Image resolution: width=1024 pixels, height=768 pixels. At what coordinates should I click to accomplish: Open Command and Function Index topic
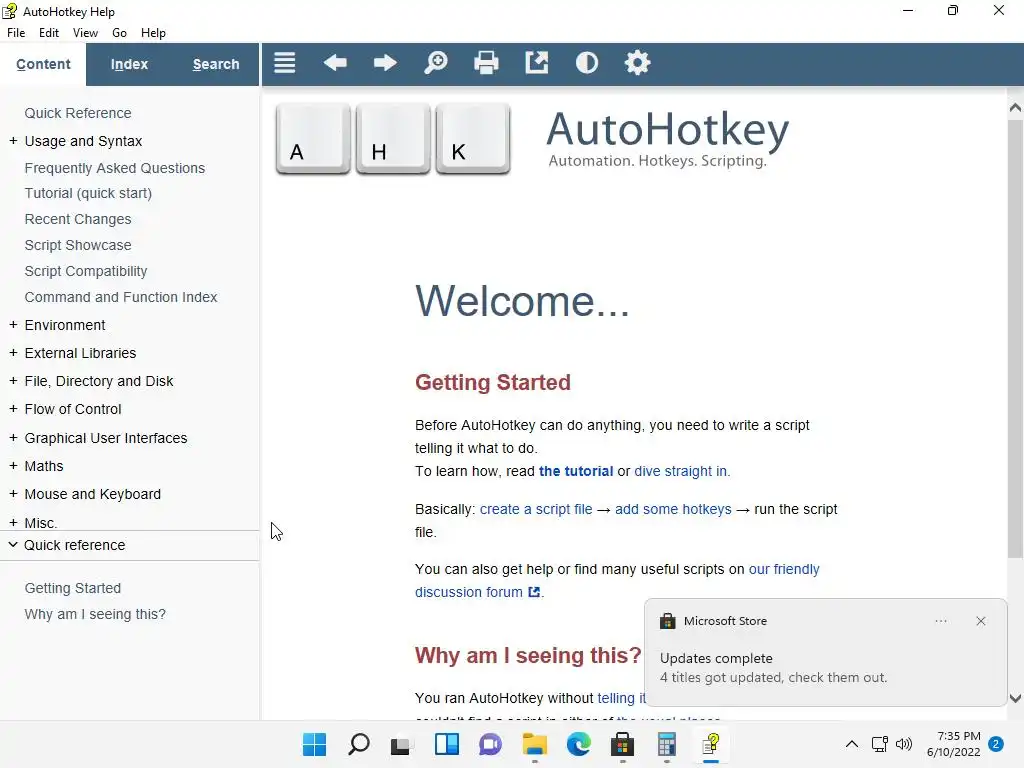coord(121,297)
